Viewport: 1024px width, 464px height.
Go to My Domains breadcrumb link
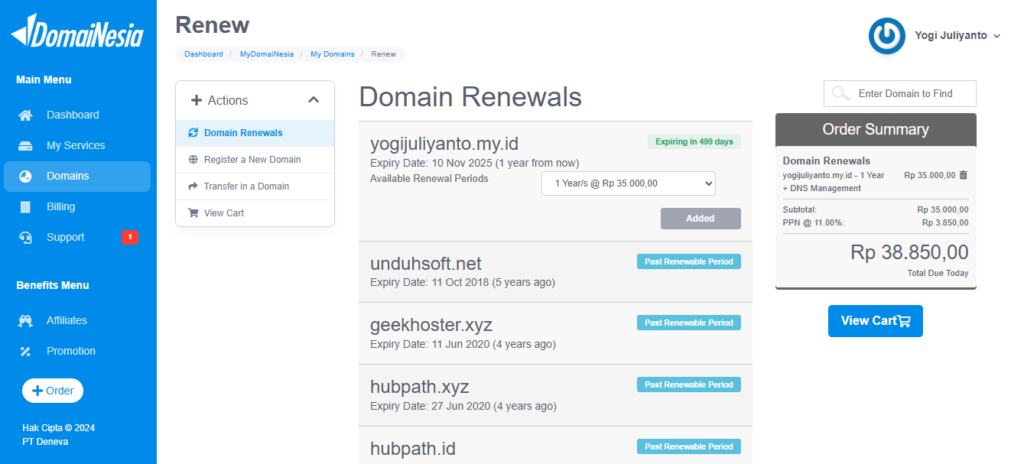[333, 54]
